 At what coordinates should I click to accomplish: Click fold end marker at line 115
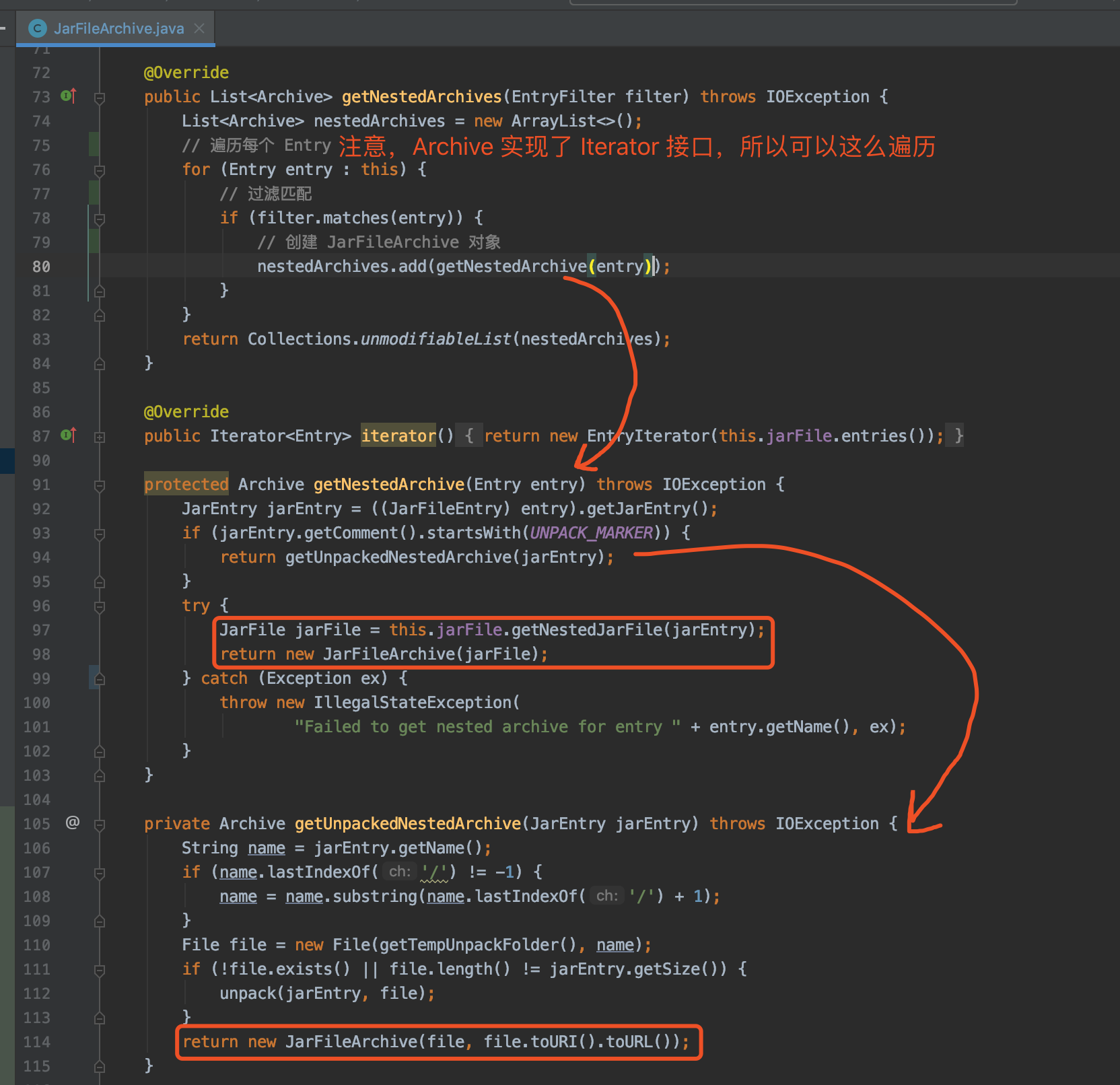click(x=100, y=1067)
